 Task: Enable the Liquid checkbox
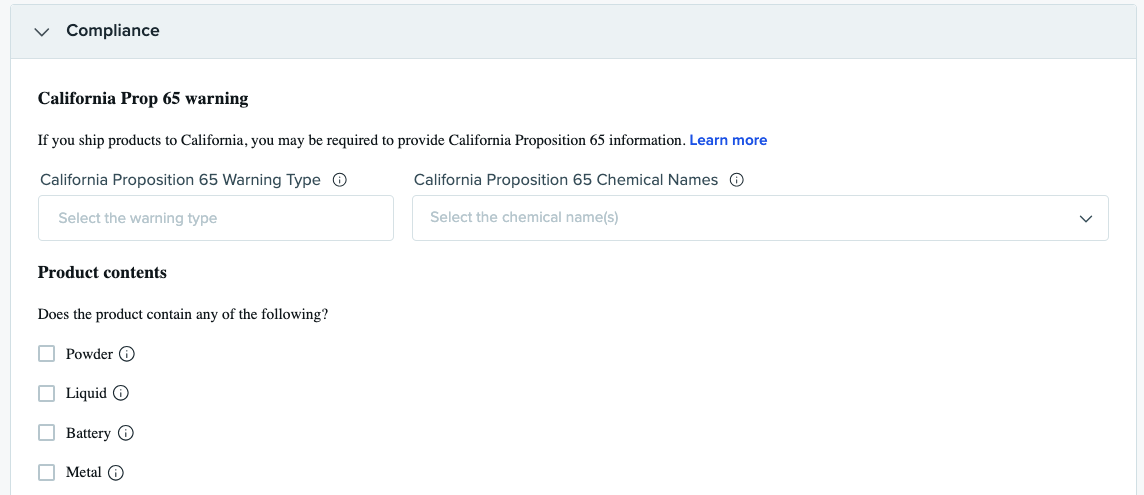pos(46,394)
